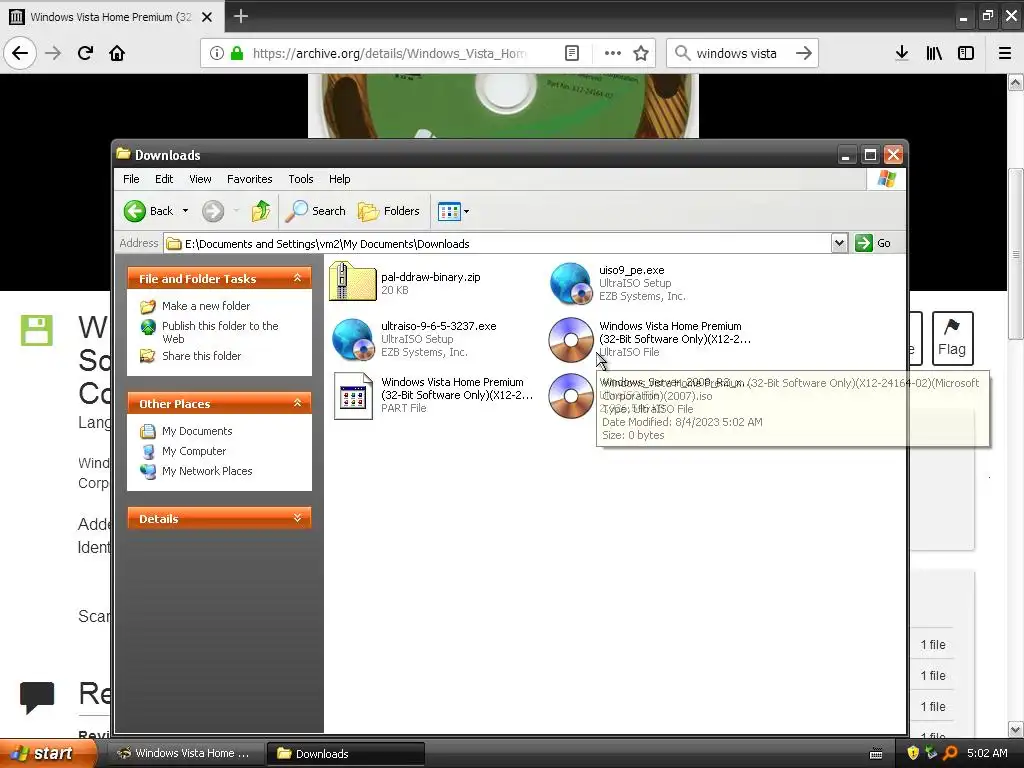Collapse the File and Folder Tasks panel
Screen dimensions: 1024x768
297,278
